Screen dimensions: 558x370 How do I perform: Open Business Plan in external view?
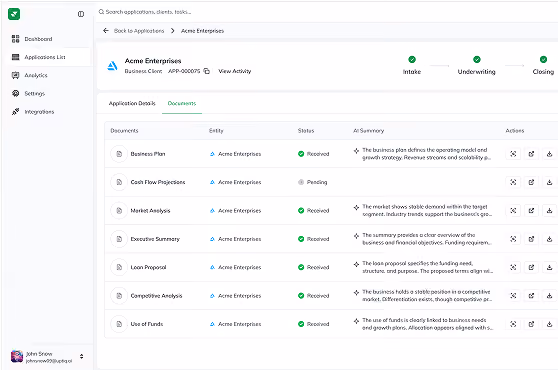coord(531,154)
